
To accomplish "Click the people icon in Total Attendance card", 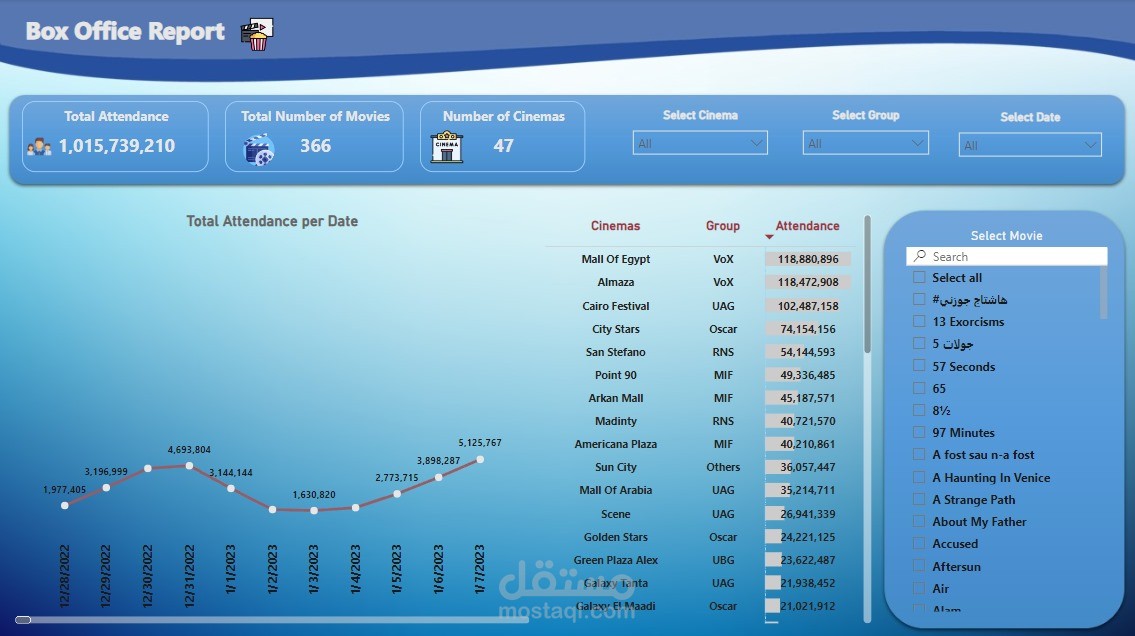I will (x=39, y=147).
